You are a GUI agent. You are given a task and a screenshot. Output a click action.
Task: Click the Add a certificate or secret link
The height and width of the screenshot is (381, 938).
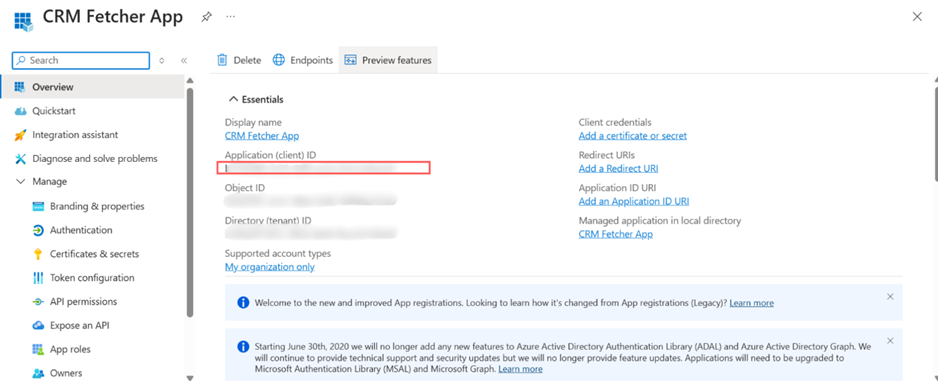click(x=632, y=136)
